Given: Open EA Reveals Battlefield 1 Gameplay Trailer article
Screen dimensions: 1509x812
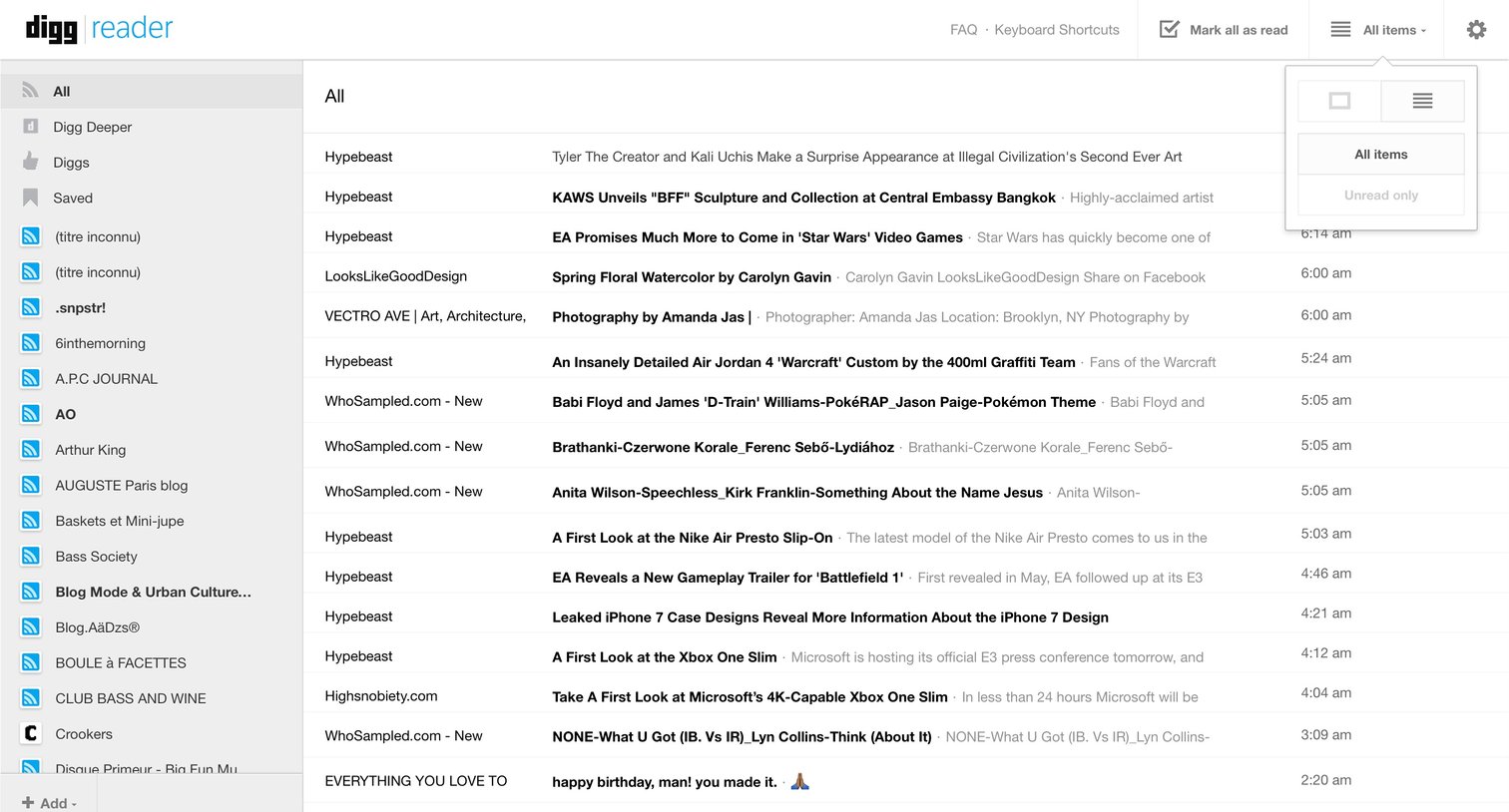Looking at the screenshot, I should click(728, 578).
